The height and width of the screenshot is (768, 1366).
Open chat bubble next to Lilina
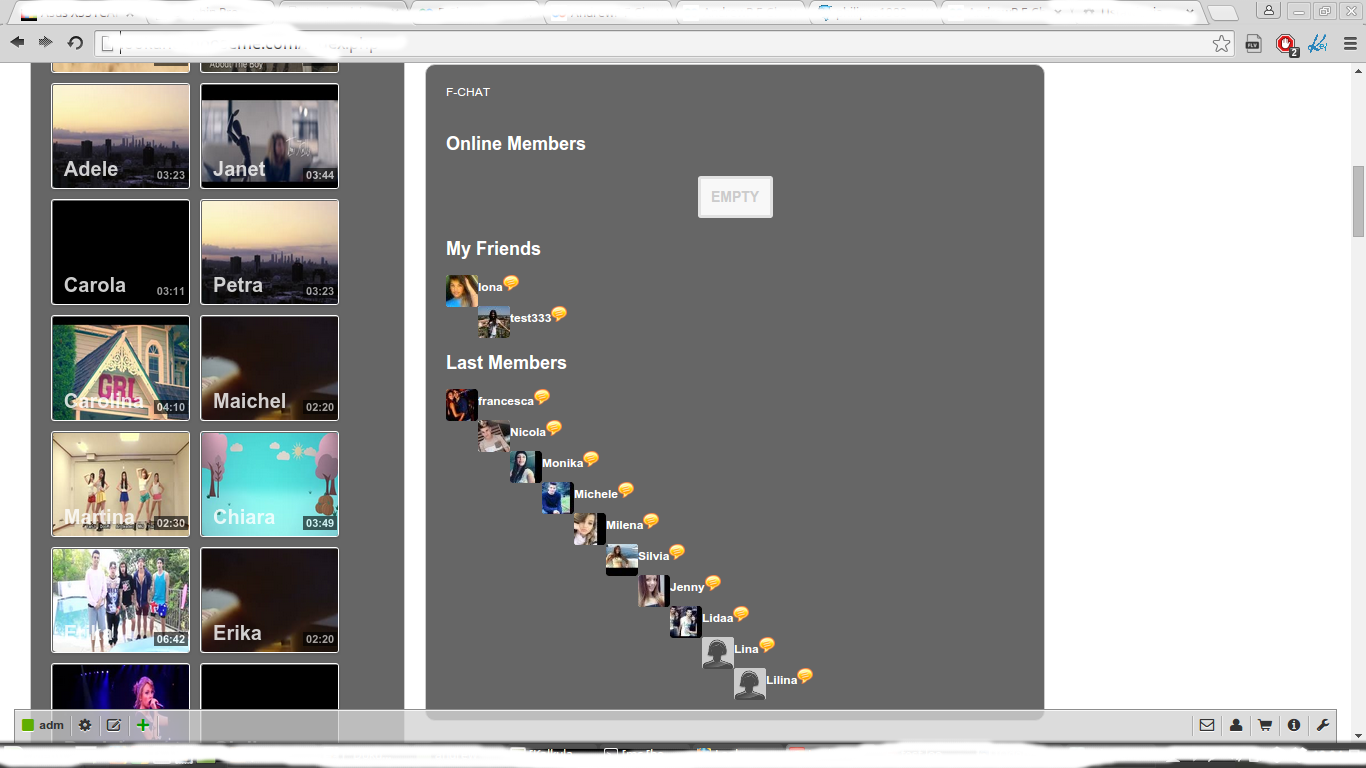click(805, 676)
